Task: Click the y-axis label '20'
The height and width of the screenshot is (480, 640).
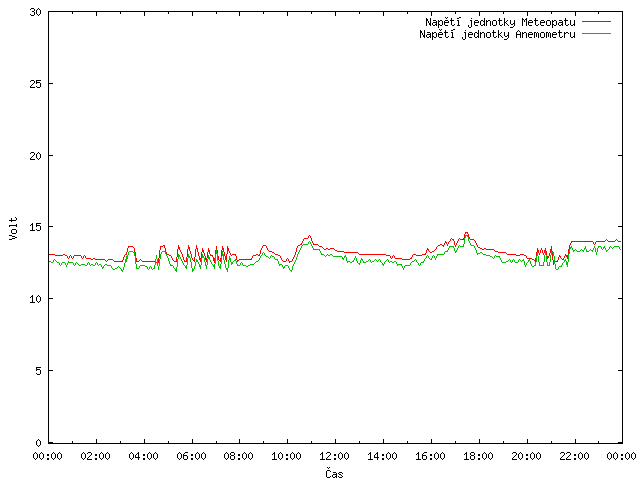Action: [x=36, y=156]
